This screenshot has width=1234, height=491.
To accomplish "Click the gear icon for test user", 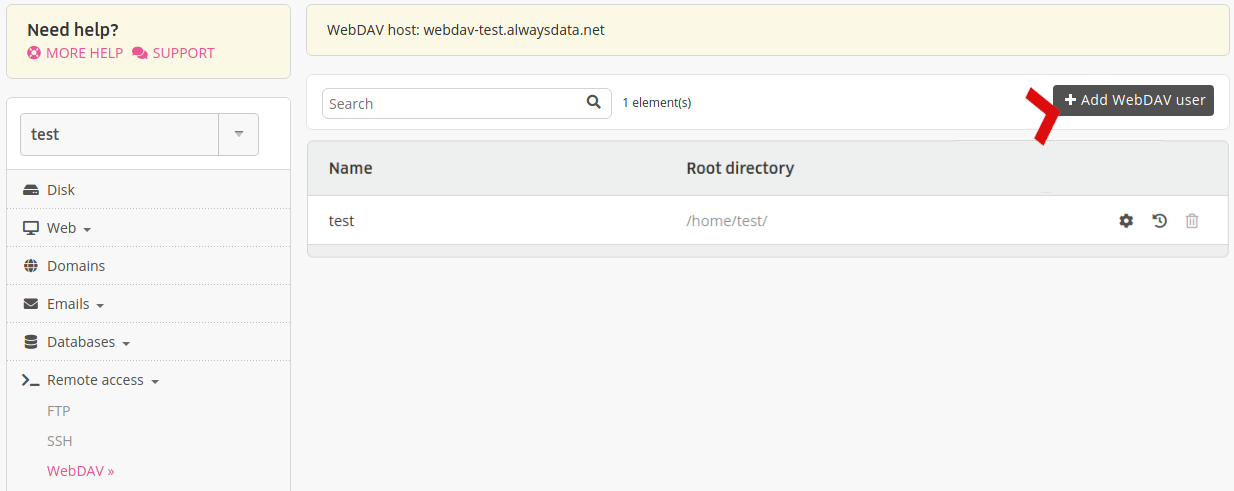I will pos(1126,221).
